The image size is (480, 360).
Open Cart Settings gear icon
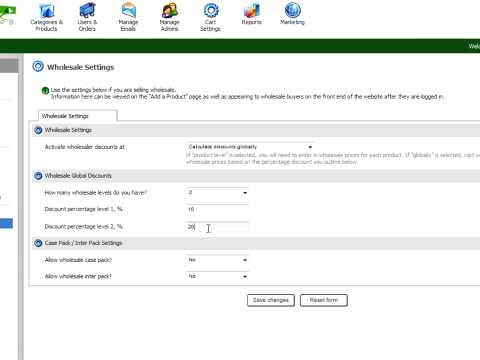click(x=211, y=10)
